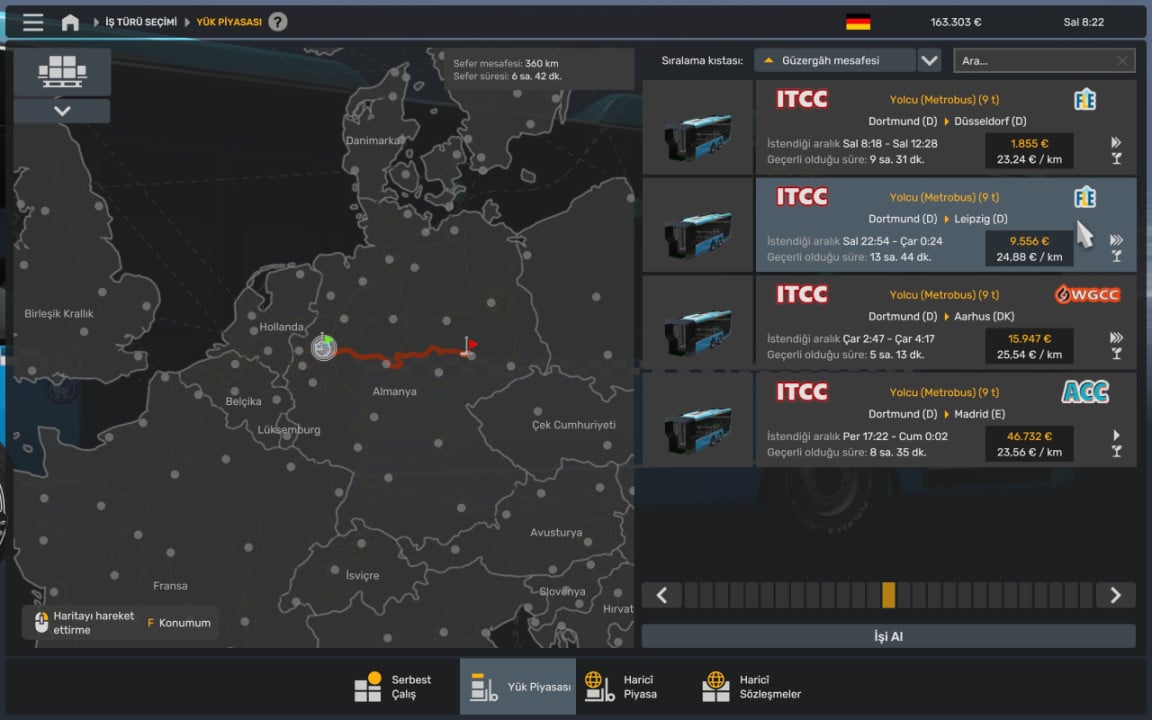
Task: Open the help question mark icon
Action: pyautogui.click(x=277, y=22)
